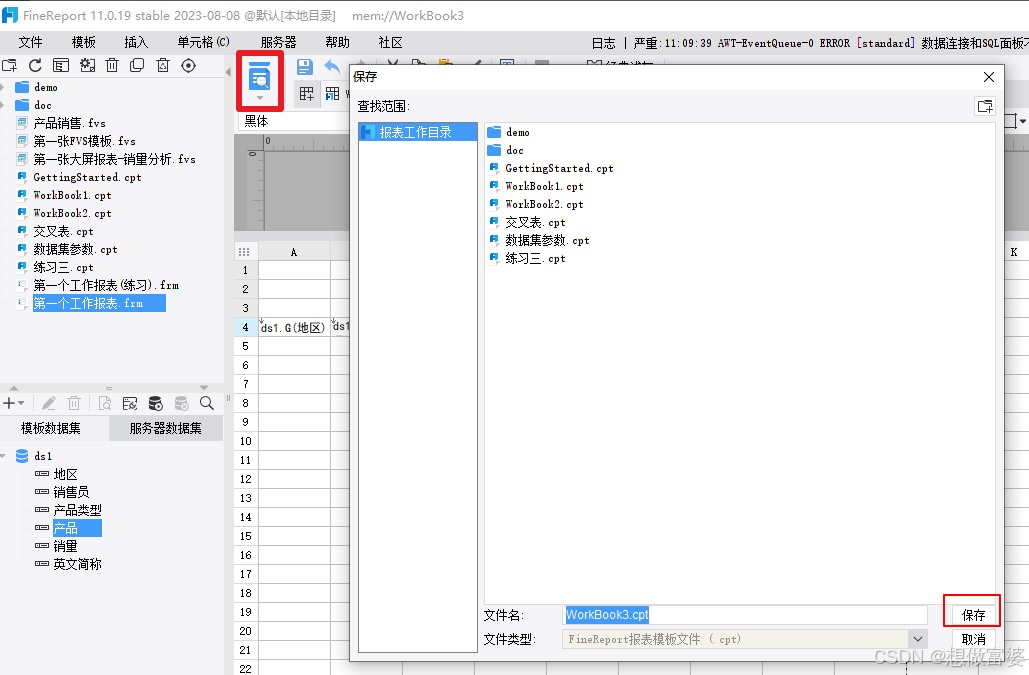Open the 插入 menu

136,43
